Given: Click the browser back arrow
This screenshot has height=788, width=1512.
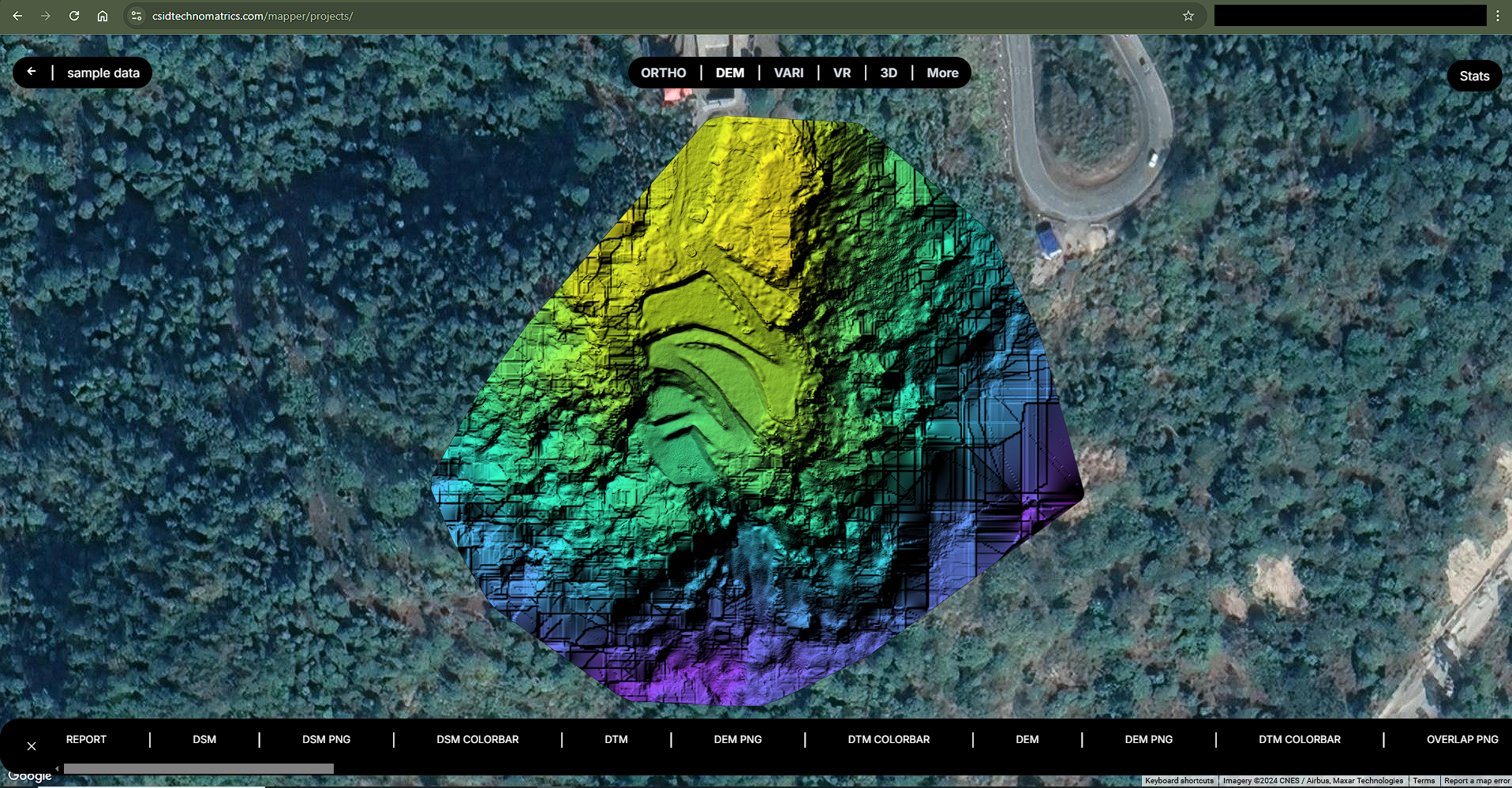Looking at the screenshot, I should tap(17, 16).
